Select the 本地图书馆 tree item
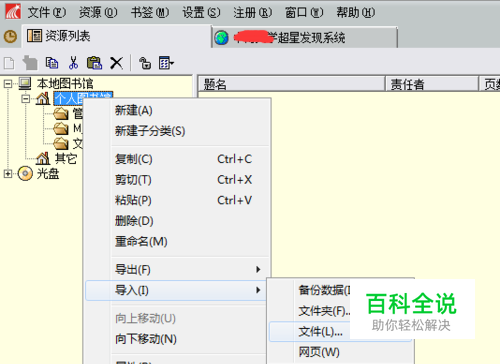This screenshot has width=500, height=364. click(65, 83)
